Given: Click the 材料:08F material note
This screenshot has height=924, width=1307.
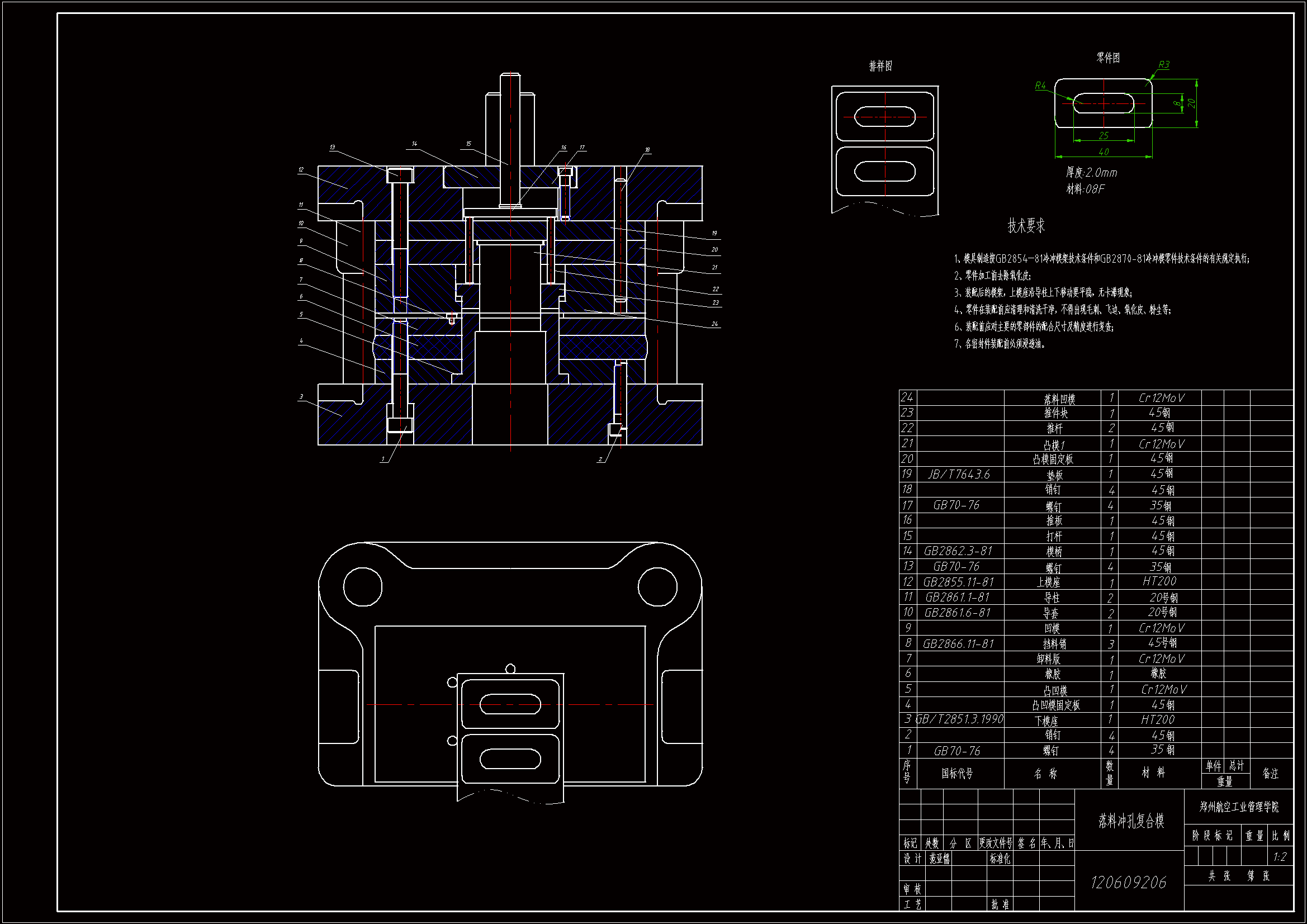Looking at the screenshot, I should pos(1085,189).
